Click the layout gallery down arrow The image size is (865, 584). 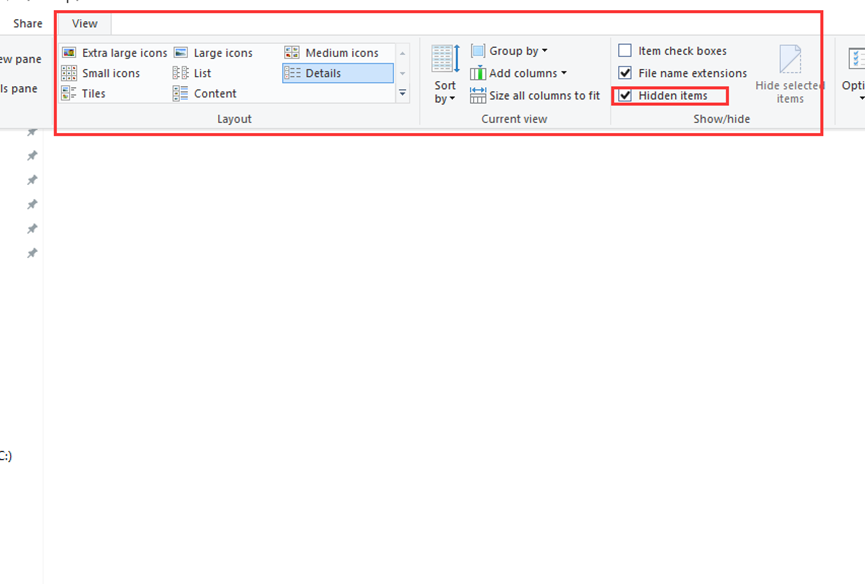[403, 73]
